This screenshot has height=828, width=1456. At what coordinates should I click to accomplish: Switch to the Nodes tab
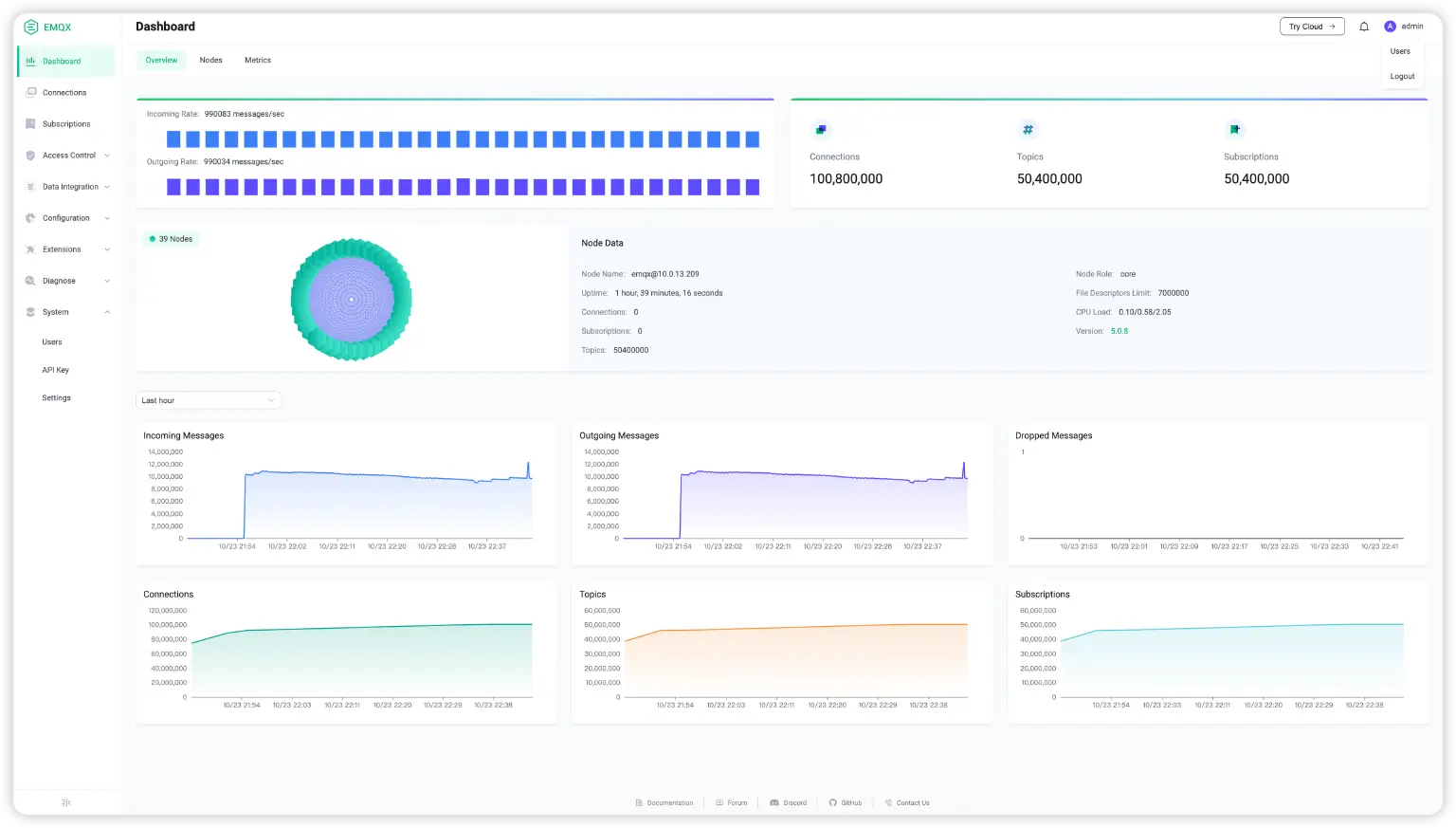click(x=210, y=60)
